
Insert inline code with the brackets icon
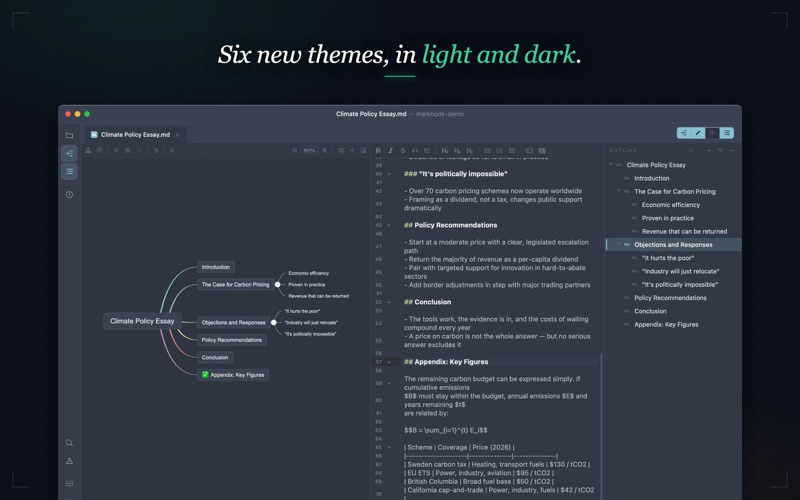click(x=415, y=151)
